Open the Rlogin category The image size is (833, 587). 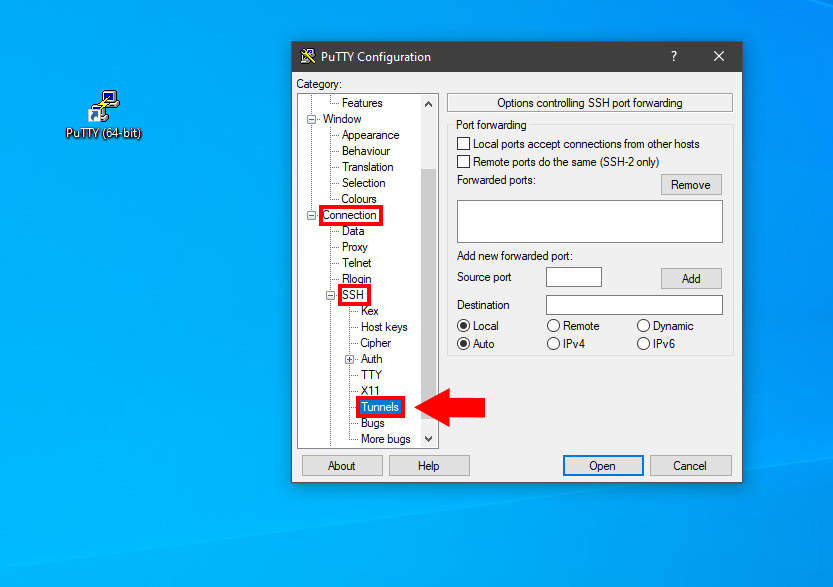point(356,279)
